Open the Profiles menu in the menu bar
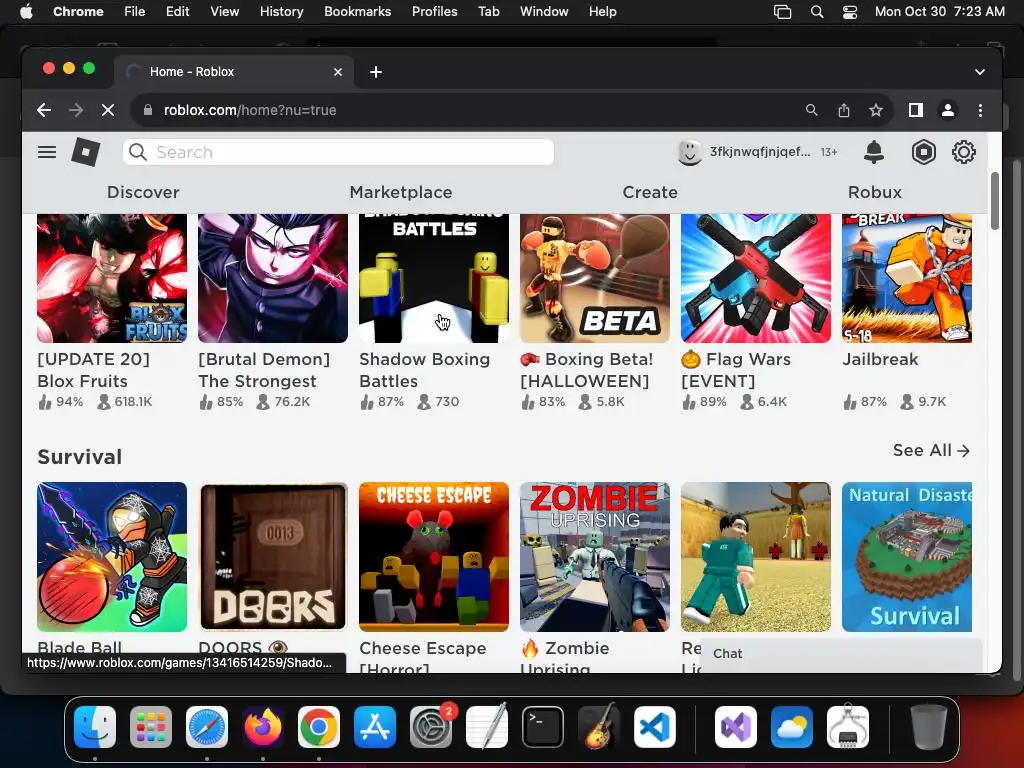 (x=434, y=12)
